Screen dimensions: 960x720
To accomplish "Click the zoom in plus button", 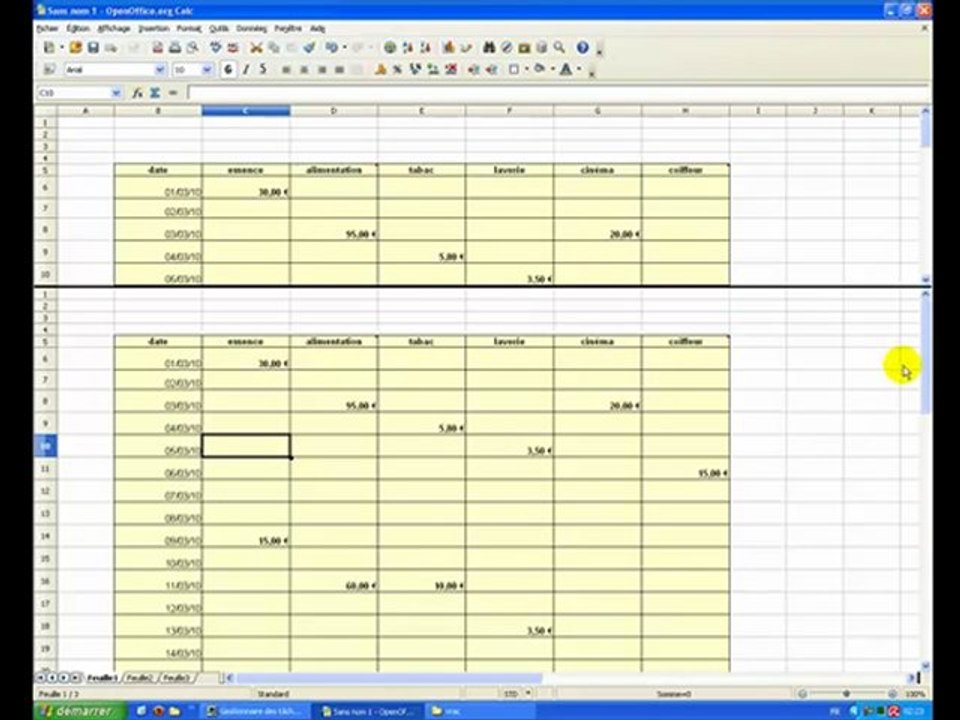I will tap(893, 694).
